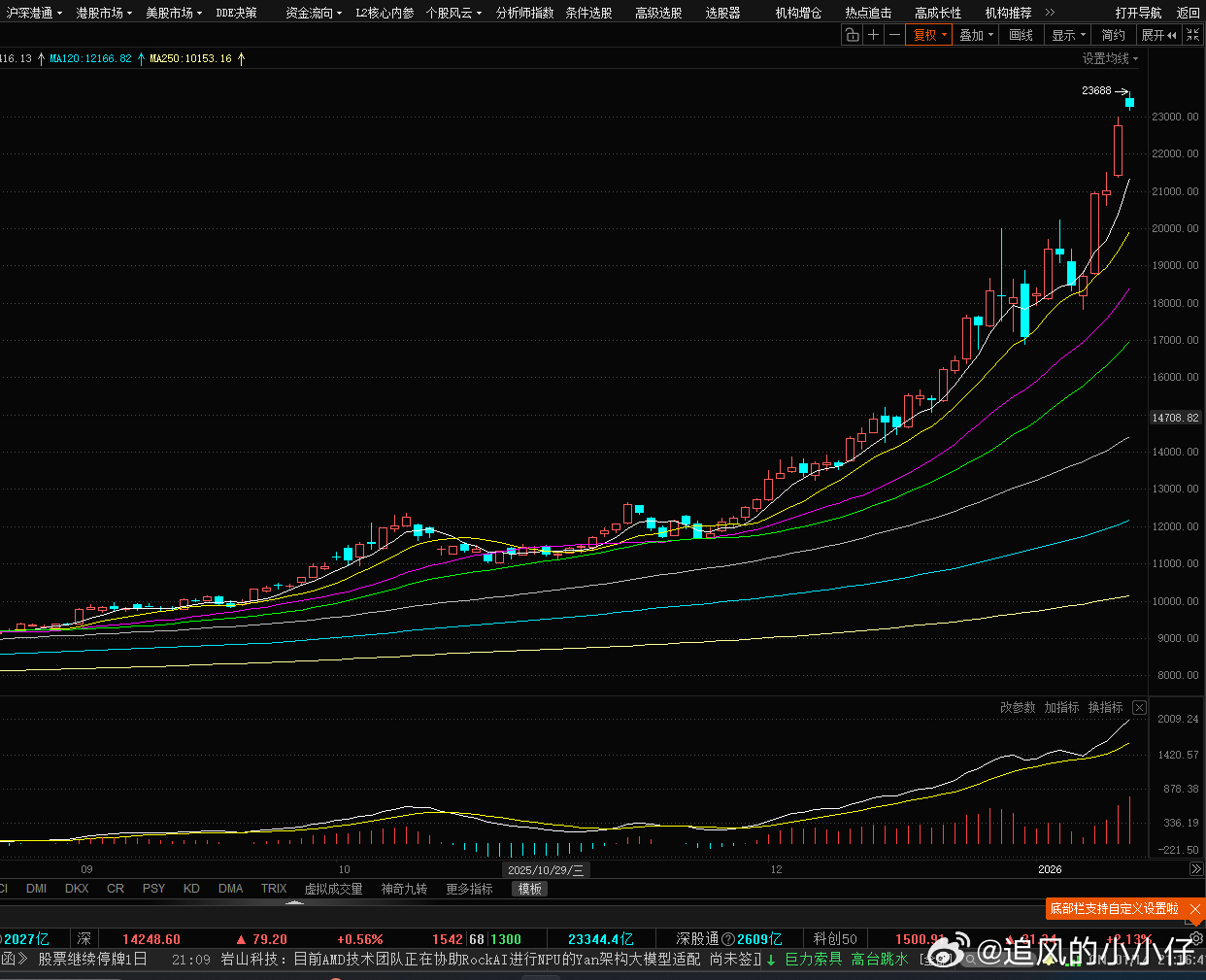The image size is (1206, 980).
Task: Open 分析师指数 menu item
Action: [524, 13]
